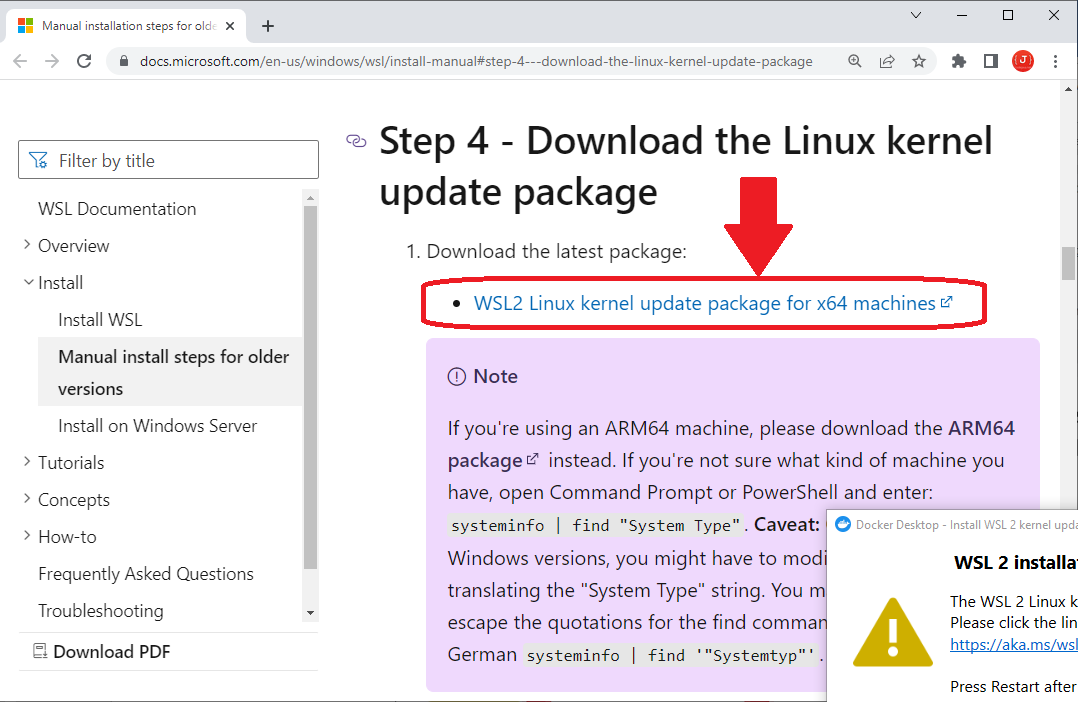Click the systeminfo command code snippet
The image size is (1078, 702).
click(x=595, y=525)
